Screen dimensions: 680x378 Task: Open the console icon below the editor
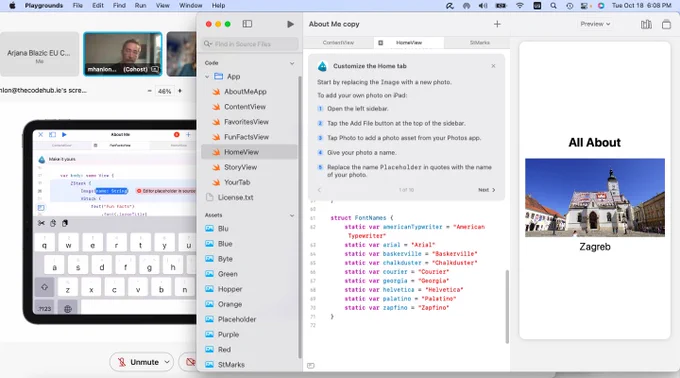click(311, 365)
